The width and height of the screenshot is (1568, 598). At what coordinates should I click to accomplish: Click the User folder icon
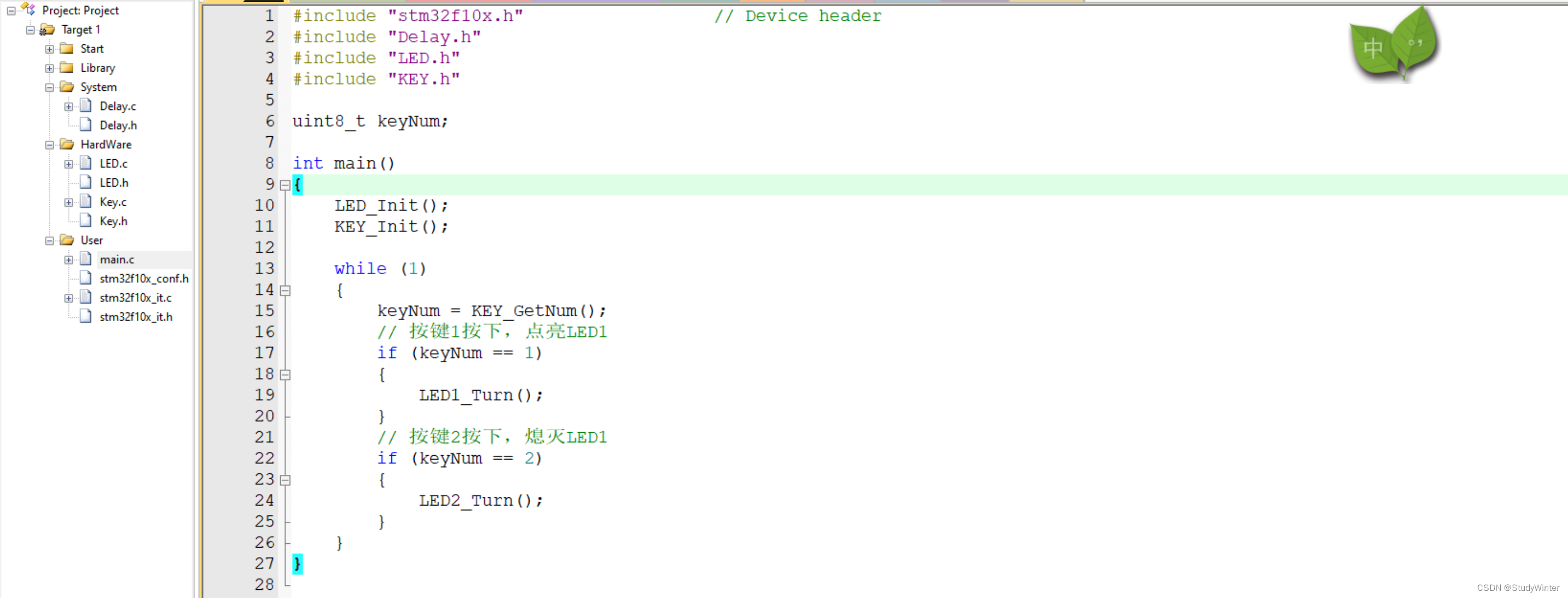click(x=67, y=240)
